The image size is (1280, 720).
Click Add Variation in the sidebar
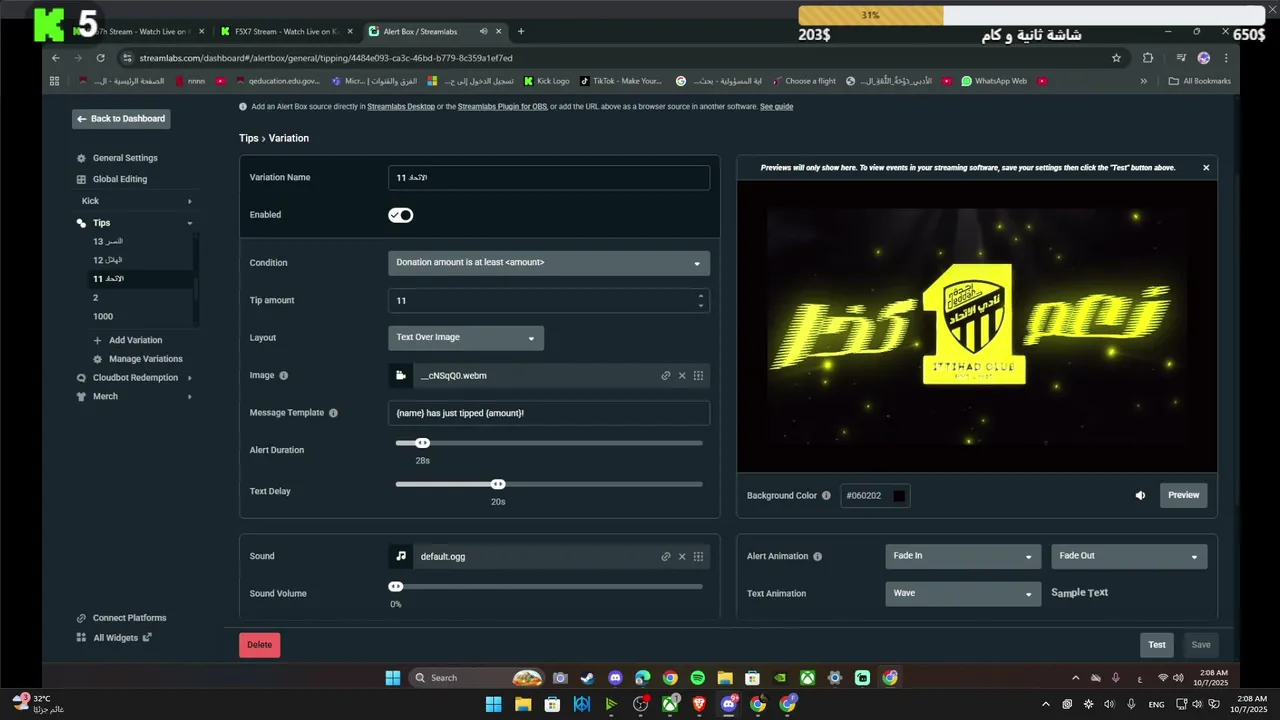(x=135, y=341)
